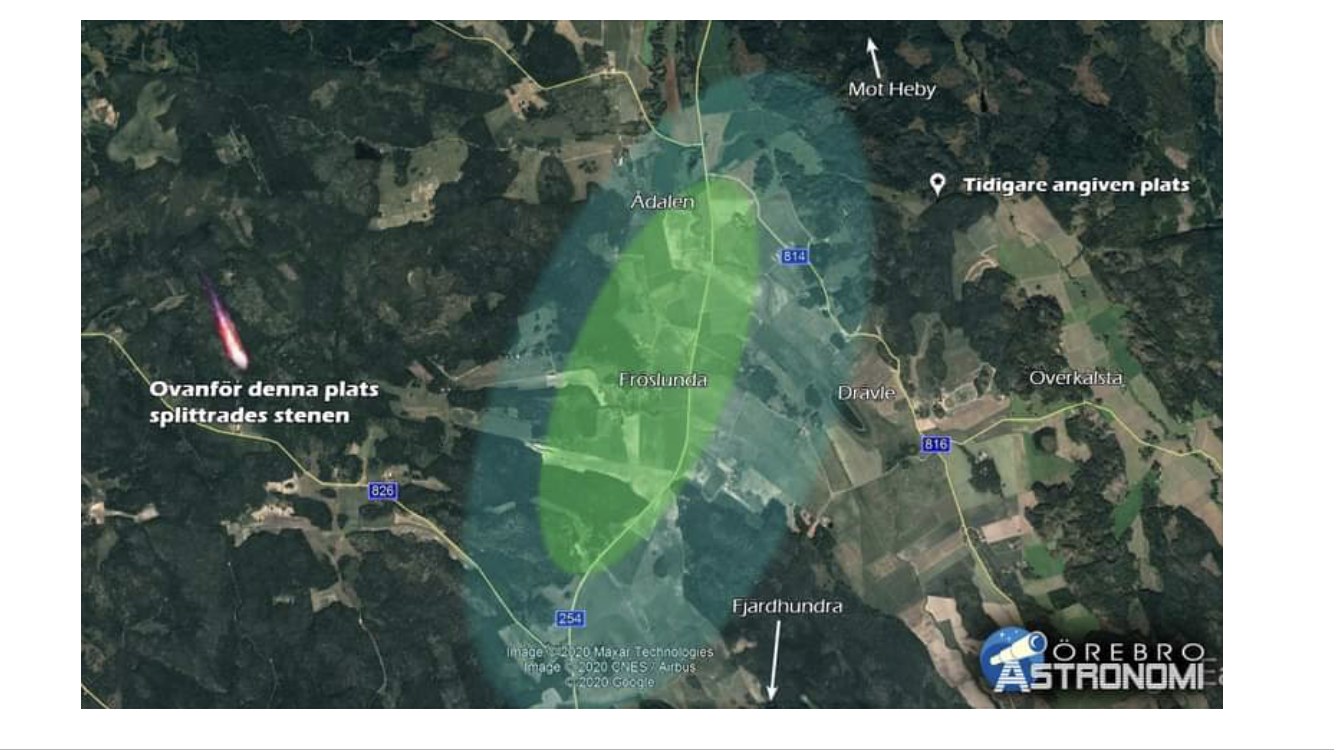1334x750 pixels.
Task: Select the Ådalen place label
Action: [662, 202]
